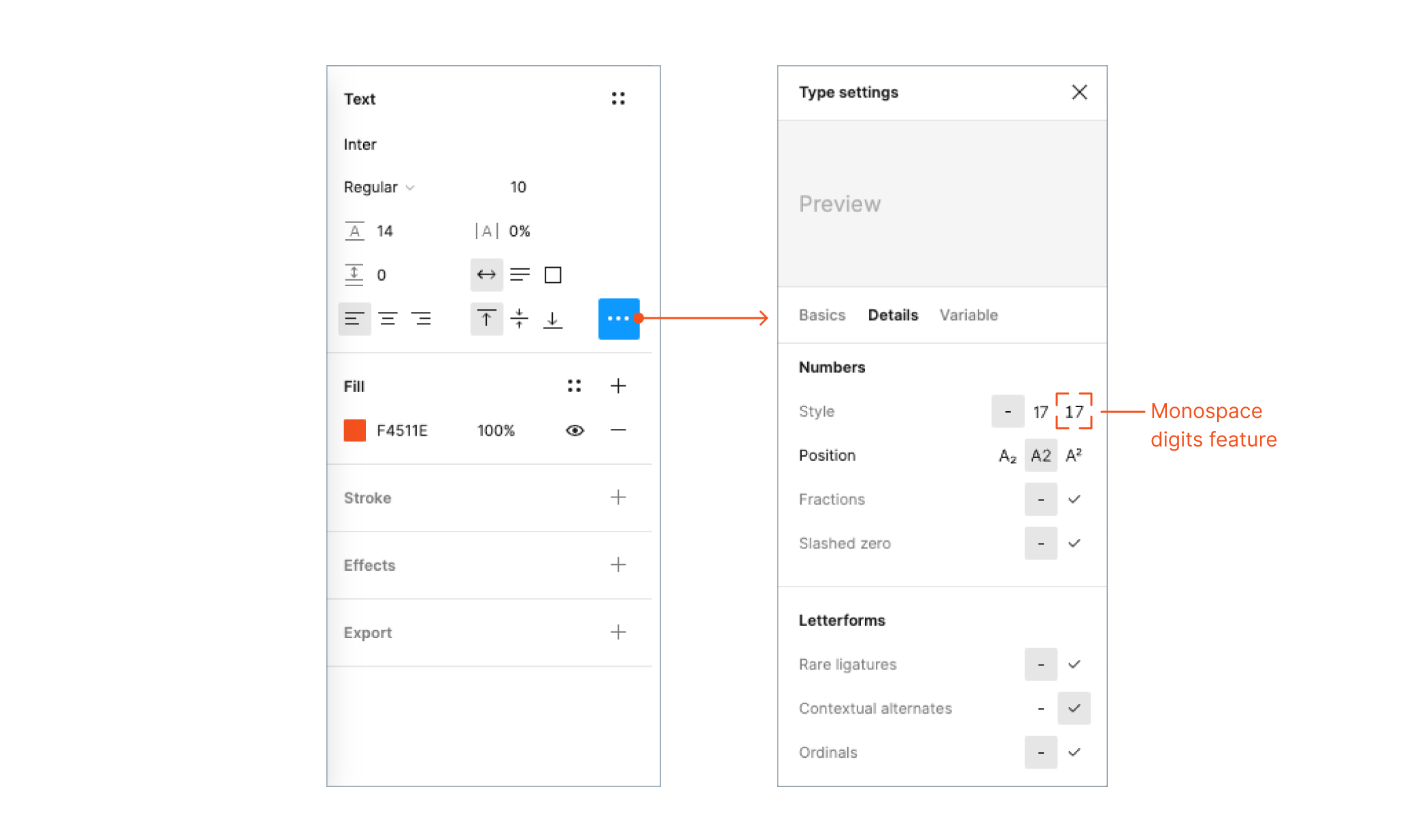Viewport: 1428px width, 840px height.
Task: Expand the Export section
Action: coord(618,632)
